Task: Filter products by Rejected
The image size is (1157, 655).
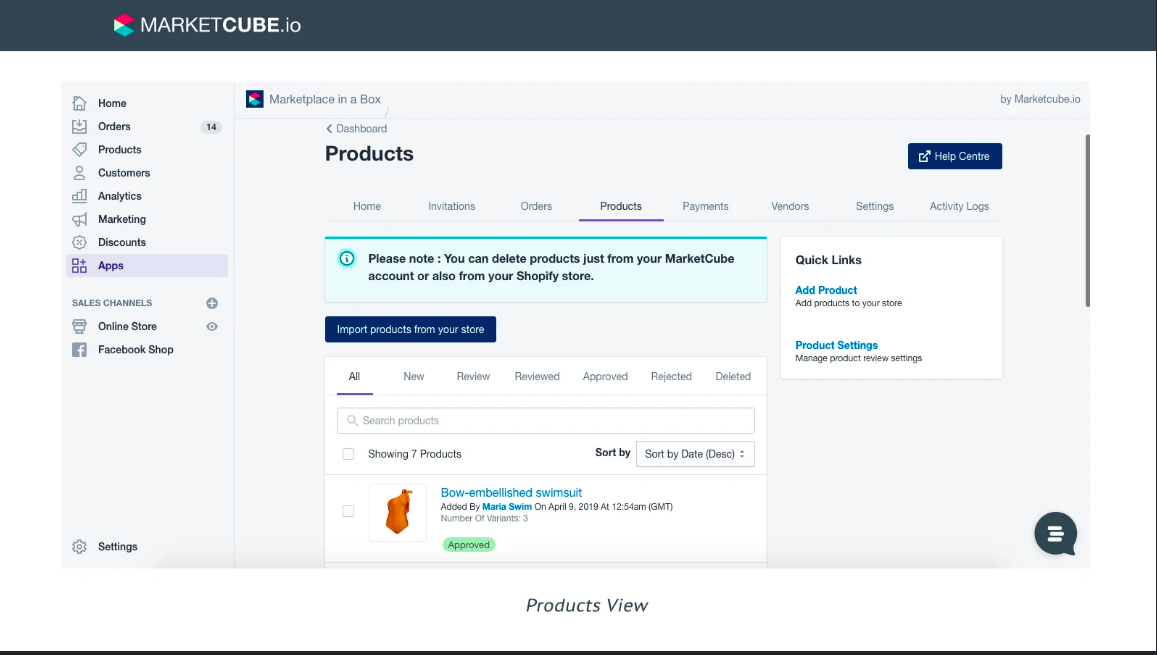Action: [671, 376]
